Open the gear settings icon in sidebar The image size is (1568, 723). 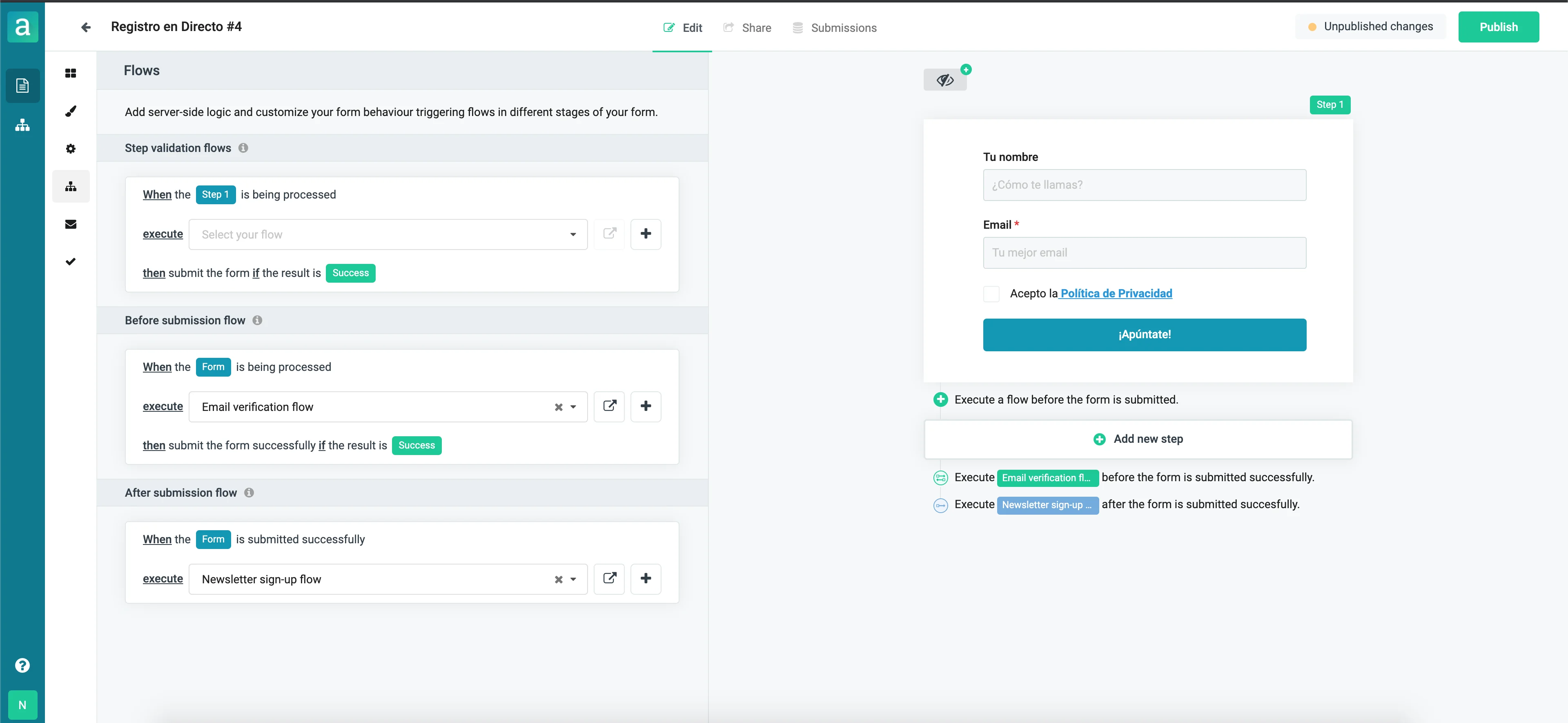coord(71,149)
